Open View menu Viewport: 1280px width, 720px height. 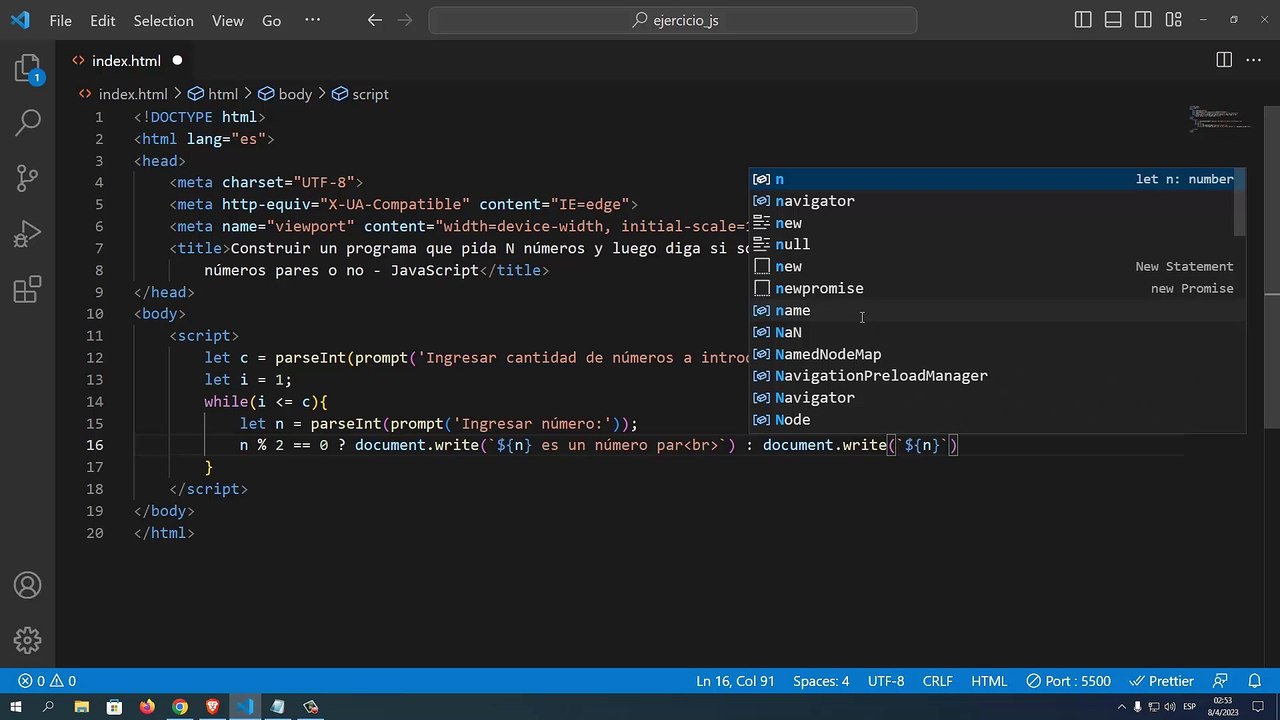[227, 20]
